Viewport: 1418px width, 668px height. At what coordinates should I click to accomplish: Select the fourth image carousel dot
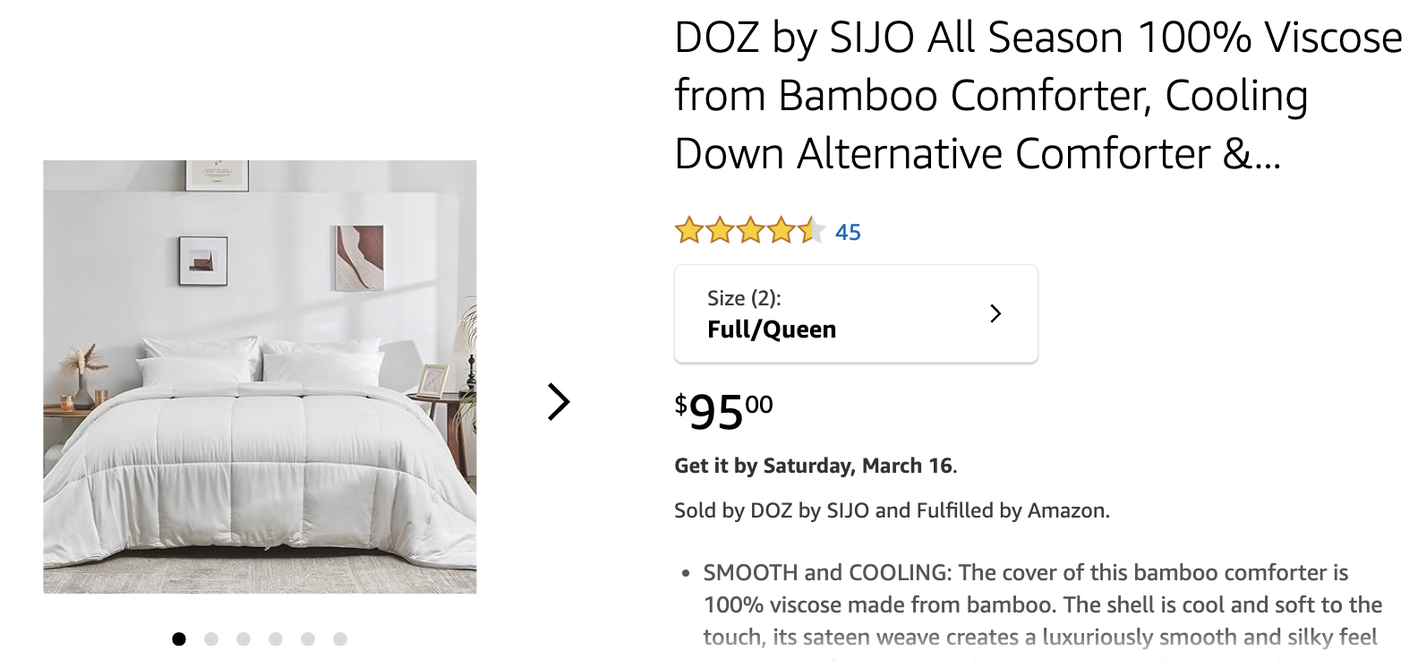pos(276,639)
